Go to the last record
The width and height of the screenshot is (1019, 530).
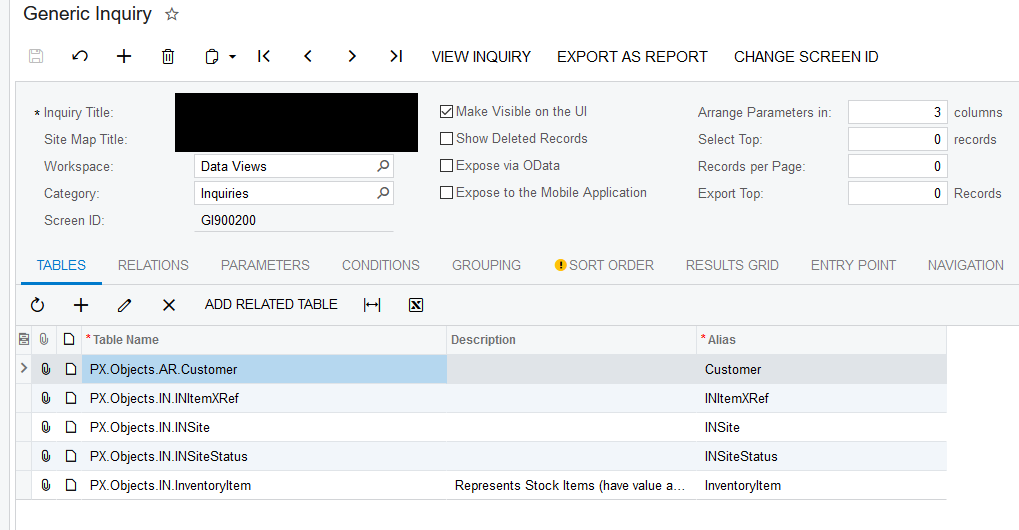coord(396,57)
